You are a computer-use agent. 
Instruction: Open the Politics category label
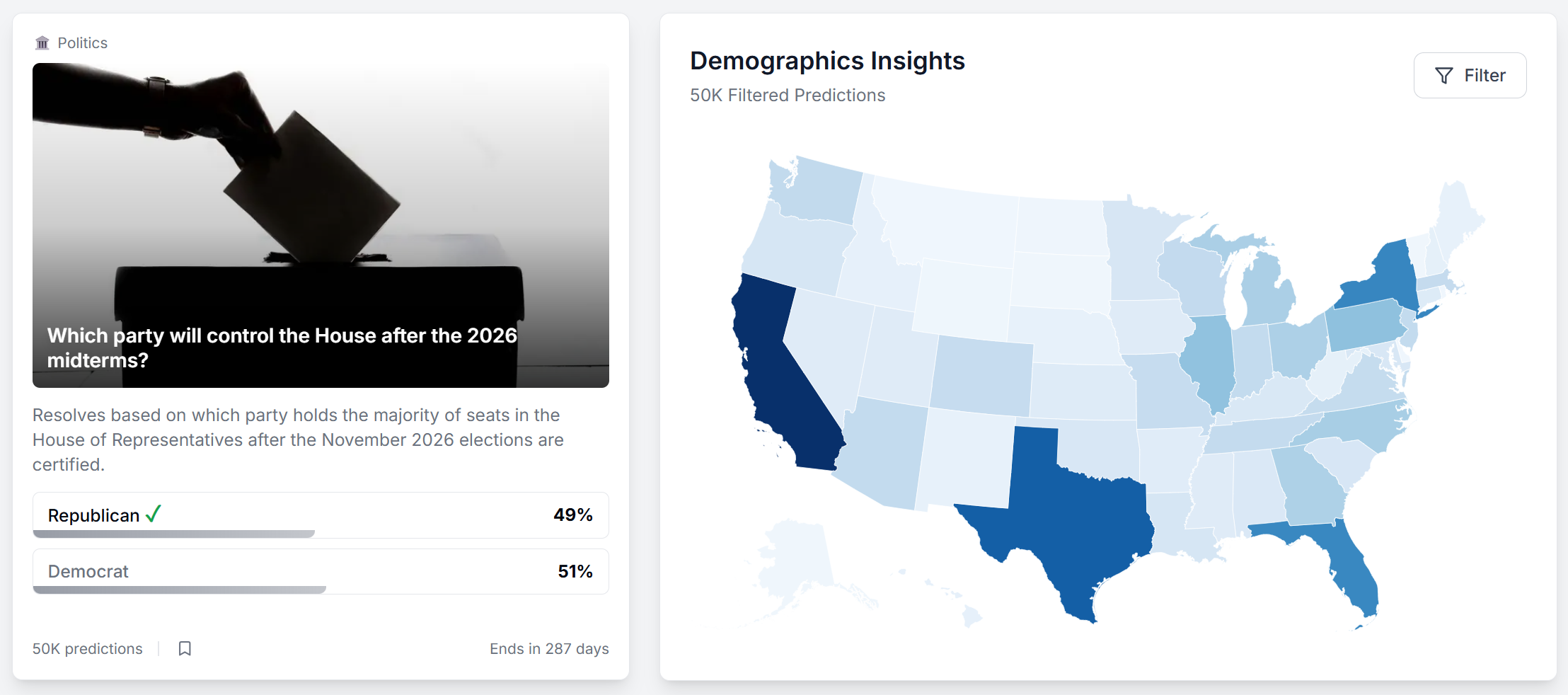point(82,43)
